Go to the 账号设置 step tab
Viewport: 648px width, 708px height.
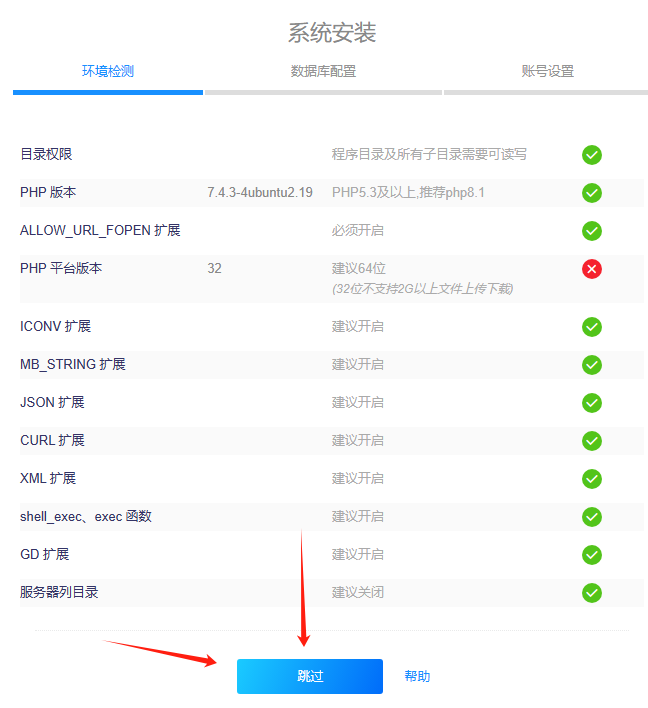point(547,71)
